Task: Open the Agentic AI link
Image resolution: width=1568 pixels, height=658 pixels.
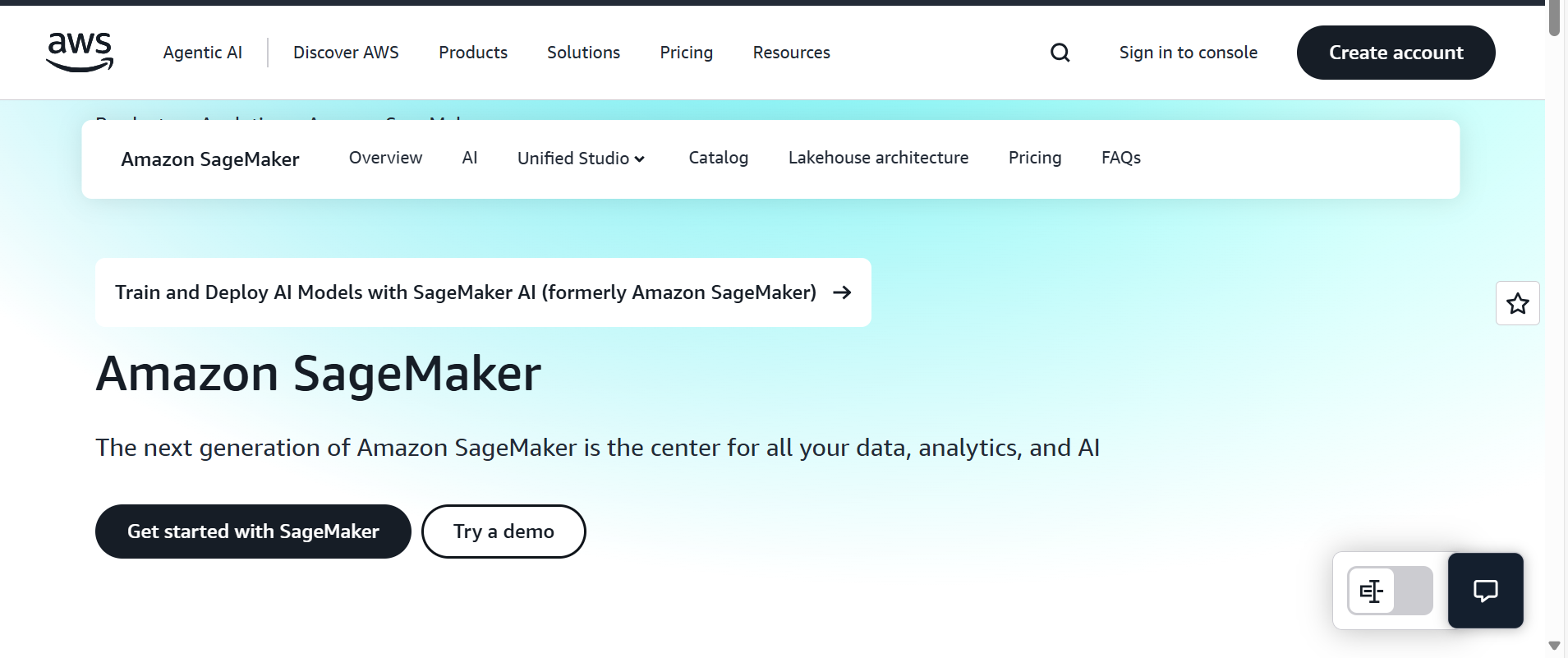Action: (x=202, y=53)
